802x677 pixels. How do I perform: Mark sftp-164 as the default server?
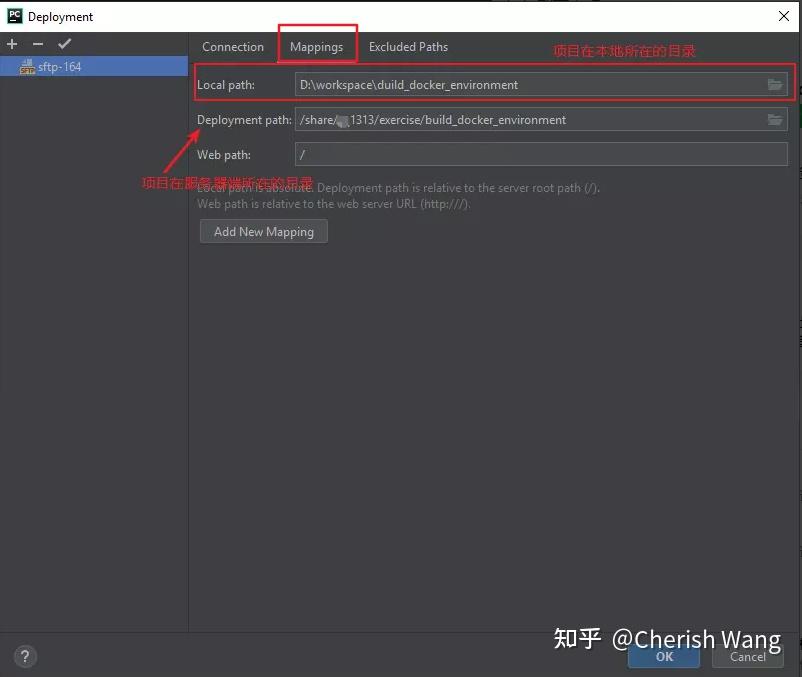tap(65, 44)
